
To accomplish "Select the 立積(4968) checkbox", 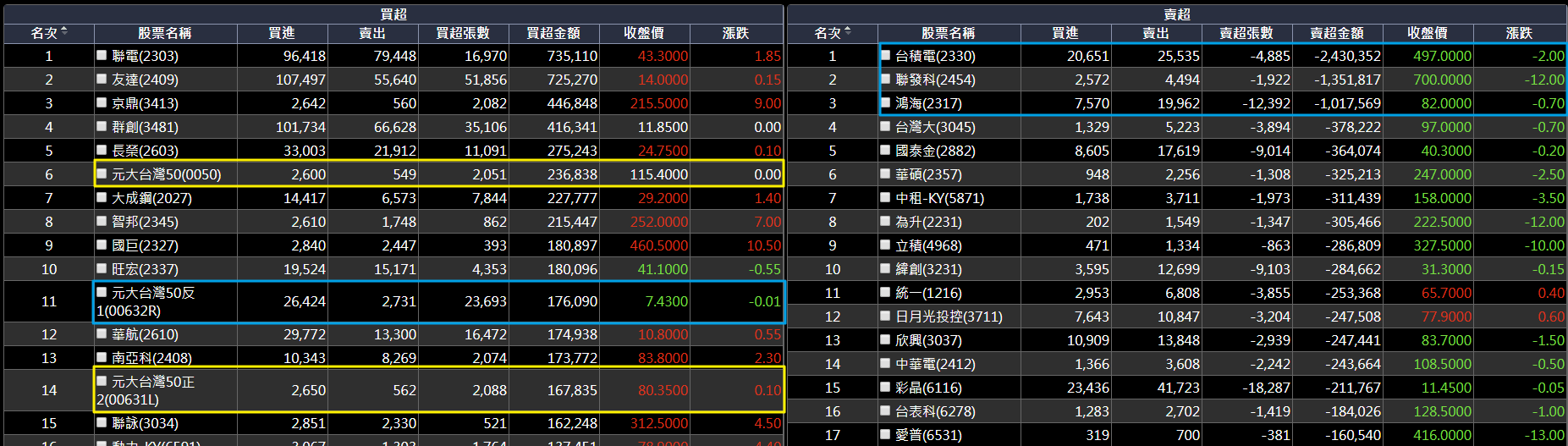I will pyautogui.click(x=885, y=245).
